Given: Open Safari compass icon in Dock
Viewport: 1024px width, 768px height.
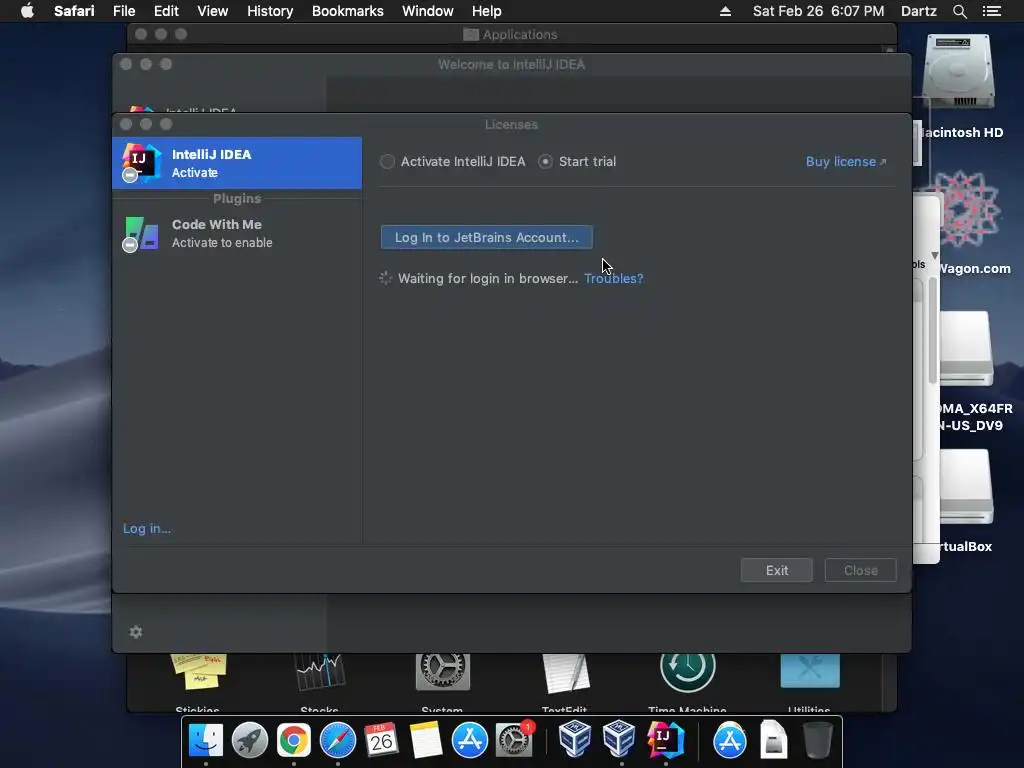Looking at the screenshot, I should click(338, 740).
